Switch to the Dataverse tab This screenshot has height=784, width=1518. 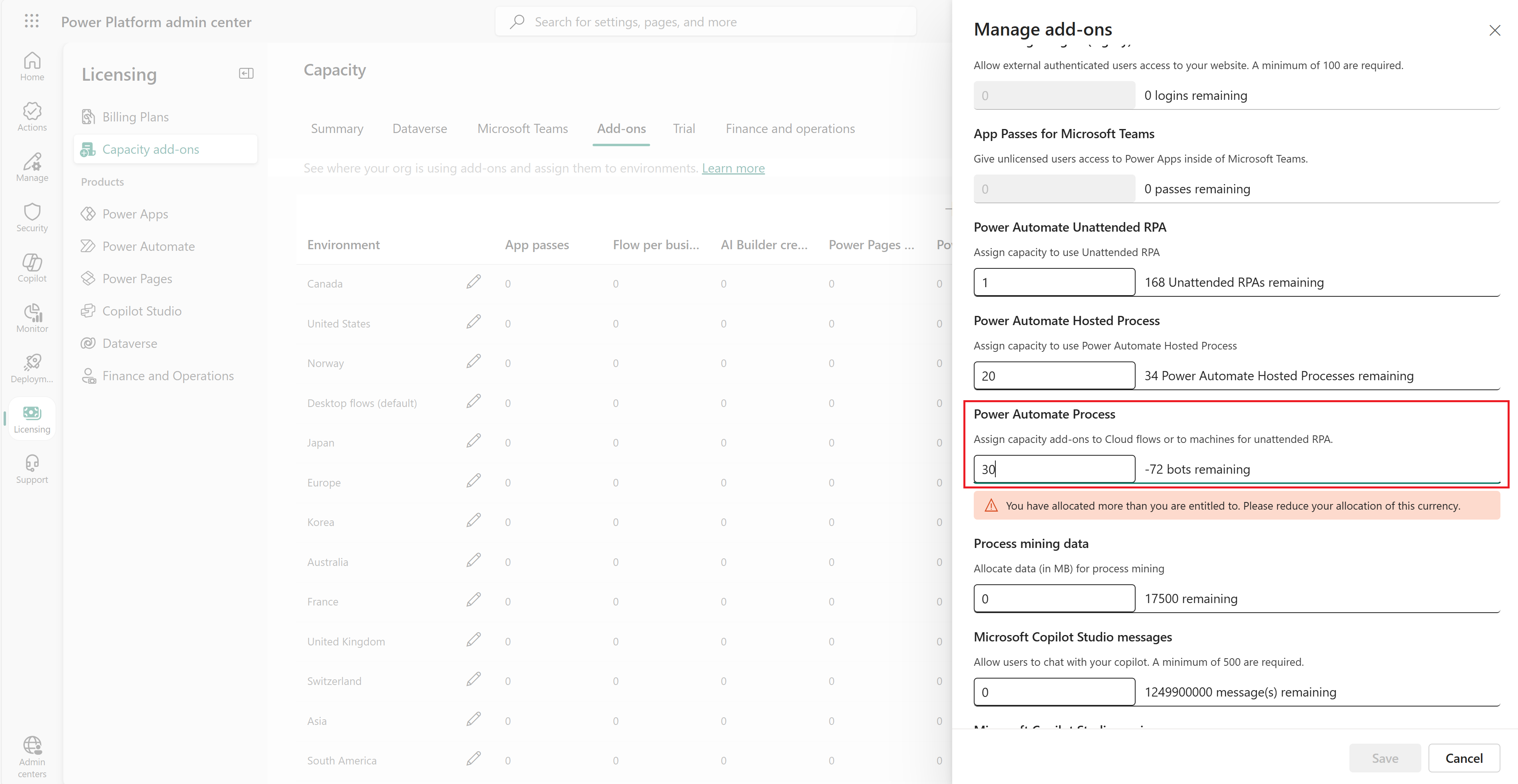[420, 129]
